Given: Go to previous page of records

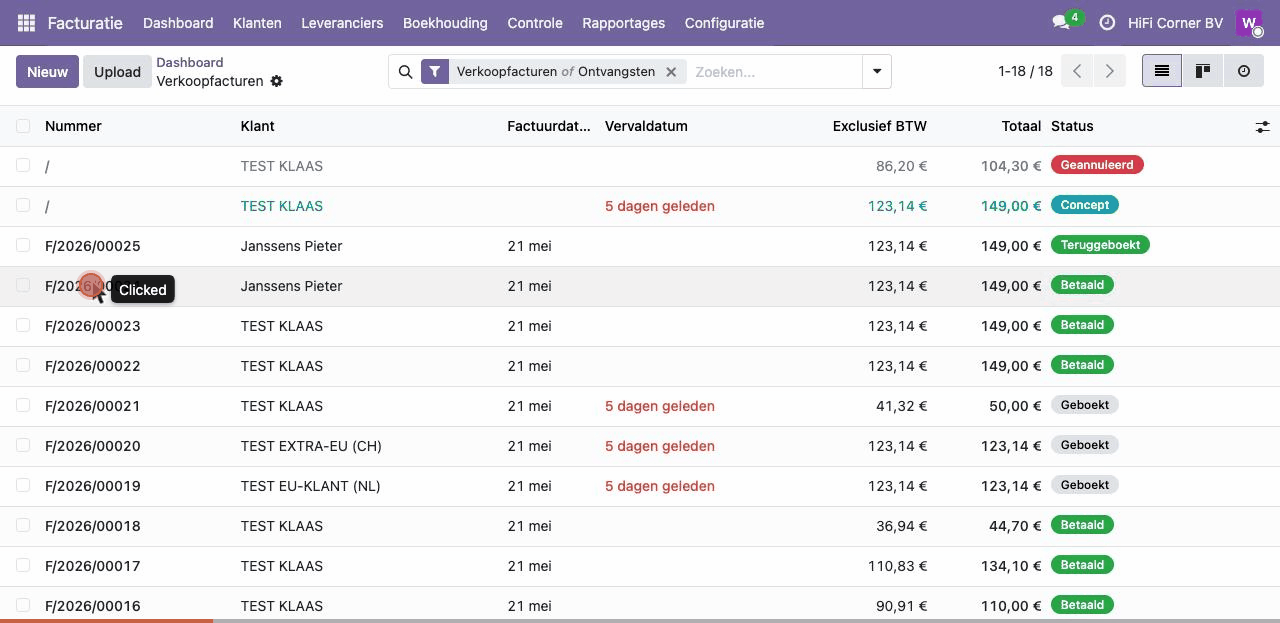Looking at the screenshot, I should coord(1077,71).
